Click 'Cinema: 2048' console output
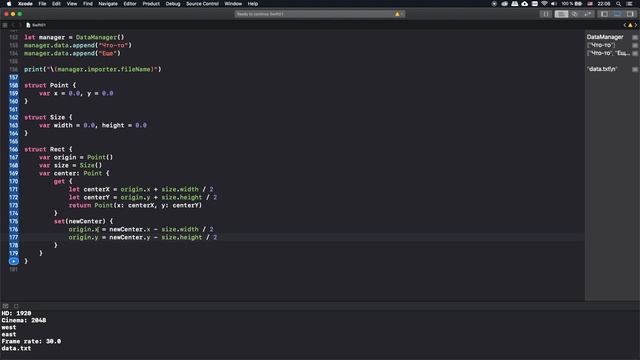This screenshot has width=640, height=360. 24,320
